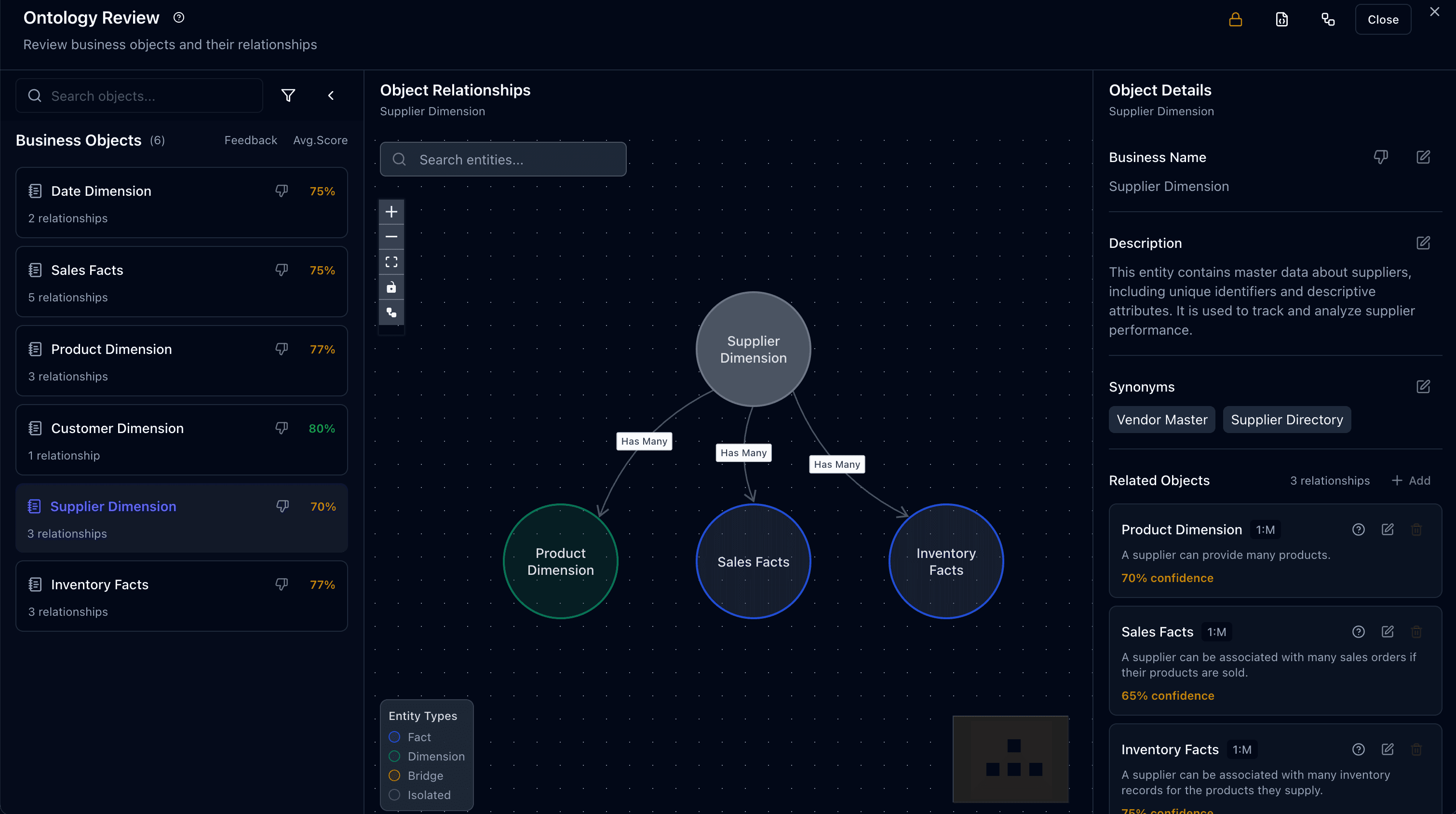The image size is (1456, 814).
Task: Toggle the canvas lock tool
Action: click(x=391, y=287)
